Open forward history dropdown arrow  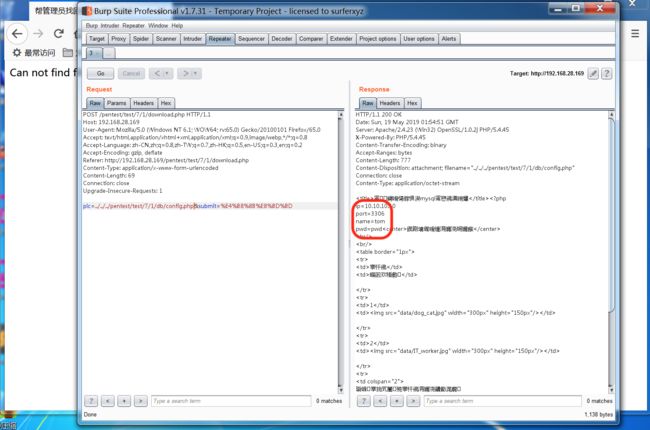(196, 73)
